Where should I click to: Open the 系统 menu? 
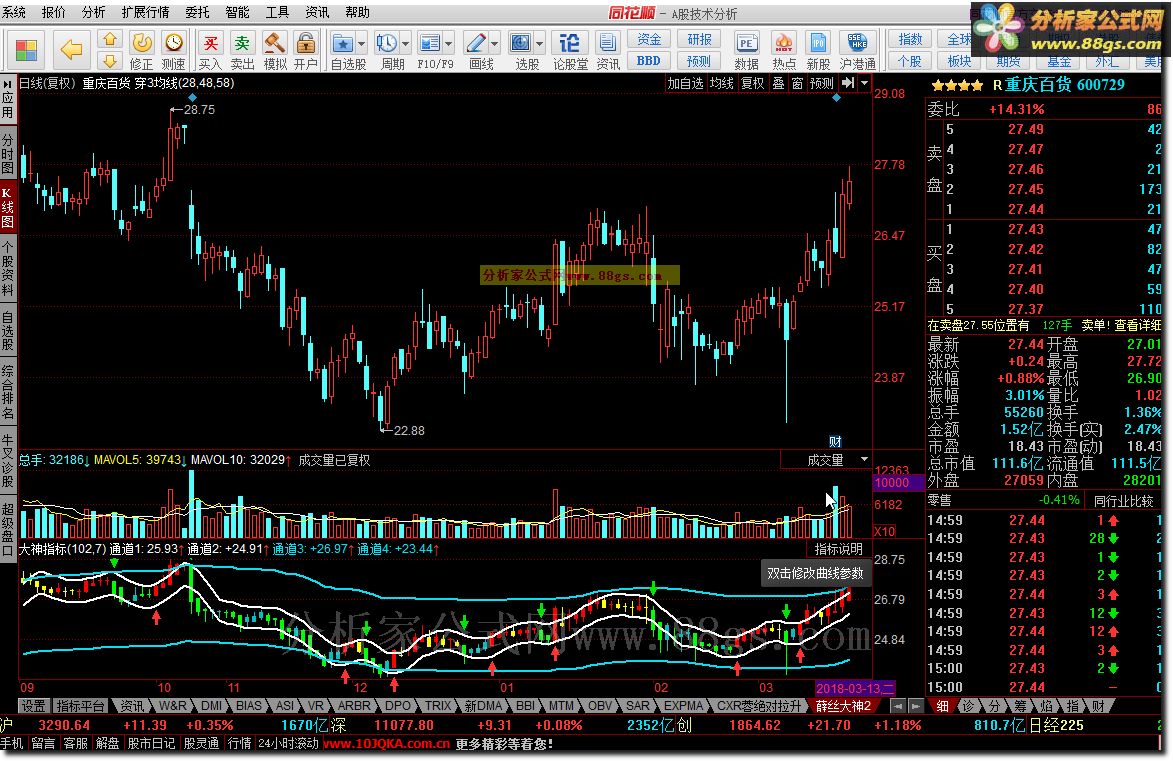click(13, 12)
